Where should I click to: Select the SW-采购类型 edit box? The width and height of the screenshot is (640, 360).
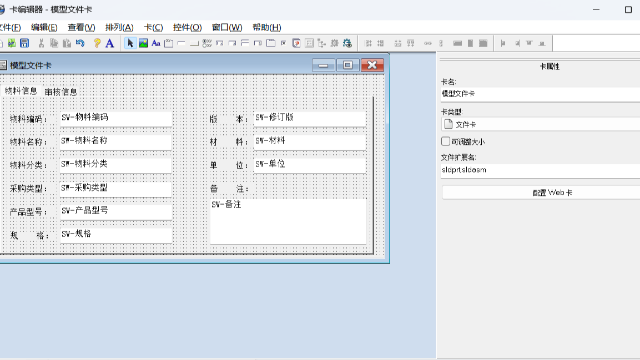(116, 189)
